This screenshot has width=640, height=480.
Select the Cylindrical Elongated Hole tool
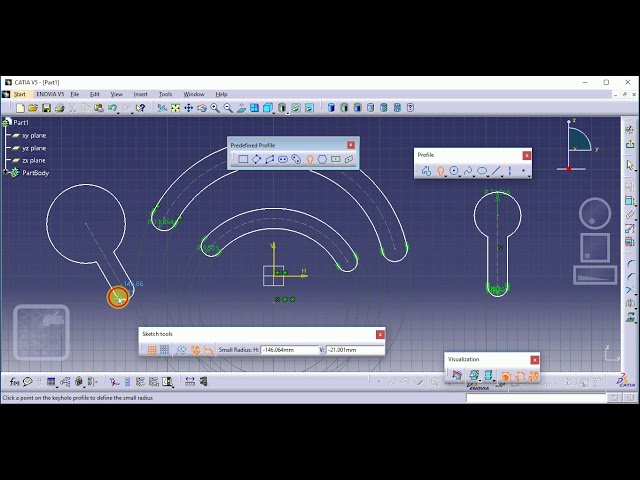click(x=296, y=159)
